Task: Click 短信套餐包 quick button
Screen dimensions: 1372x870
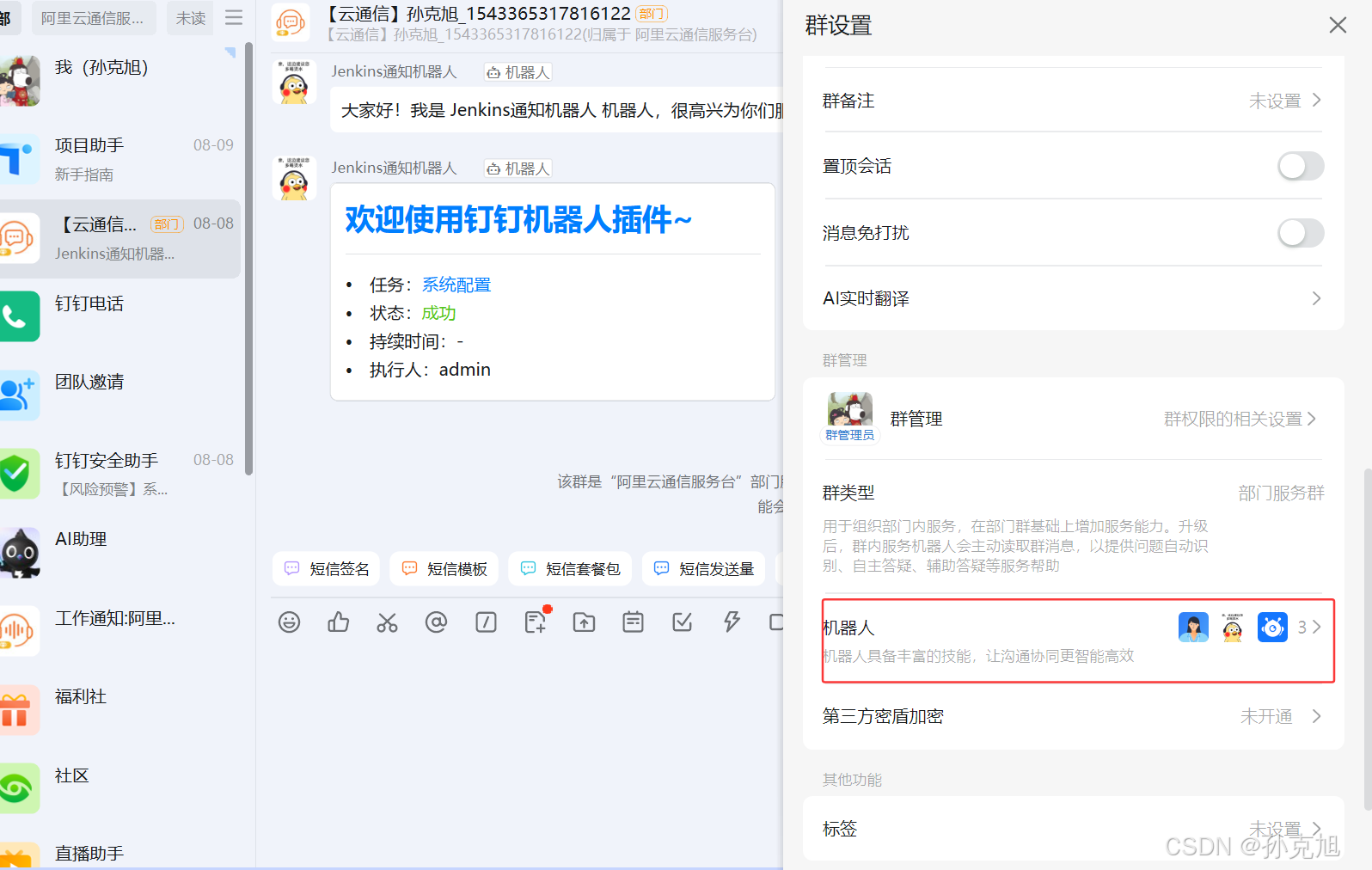Action: [570, 568]
